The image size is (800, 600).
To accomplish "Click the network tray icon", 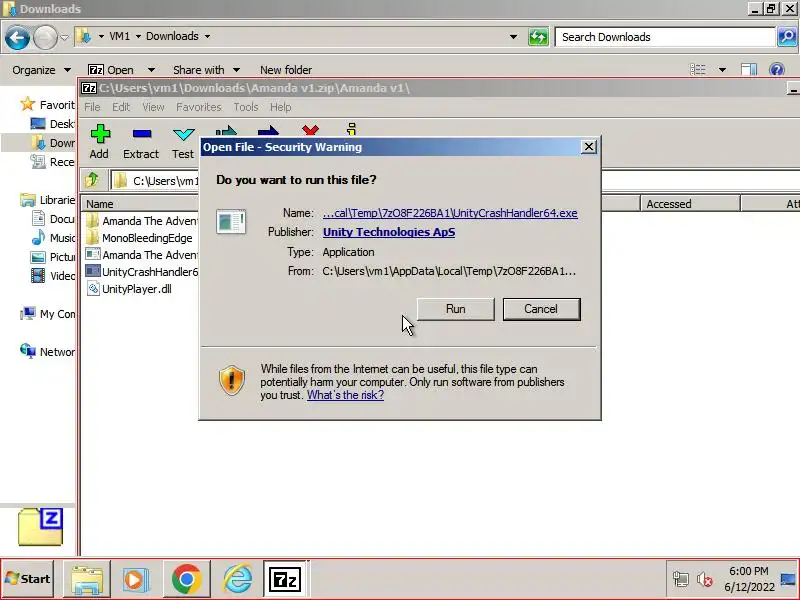I will (x=680, y=579).
